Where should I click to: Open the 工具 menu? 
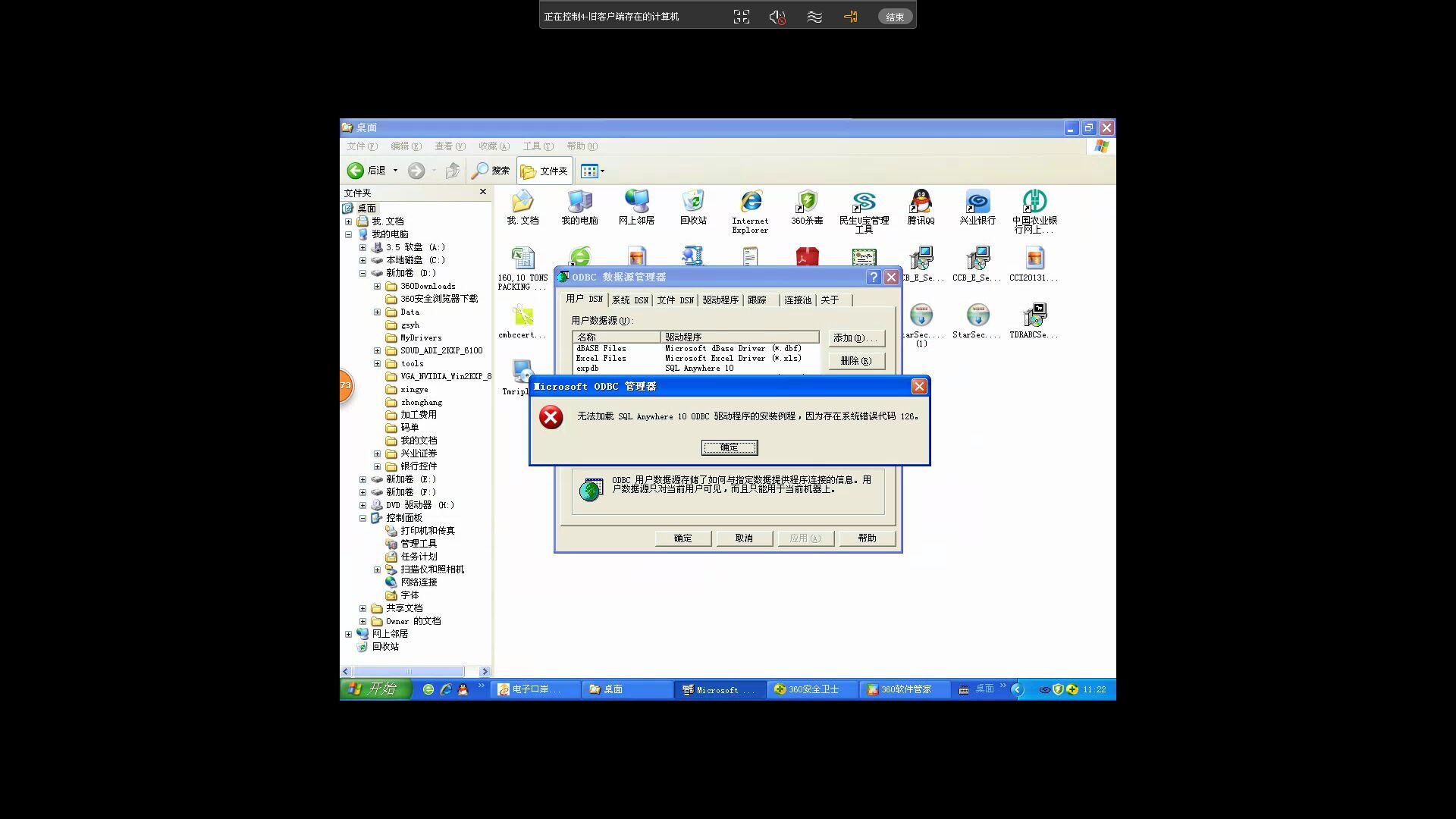538,146
